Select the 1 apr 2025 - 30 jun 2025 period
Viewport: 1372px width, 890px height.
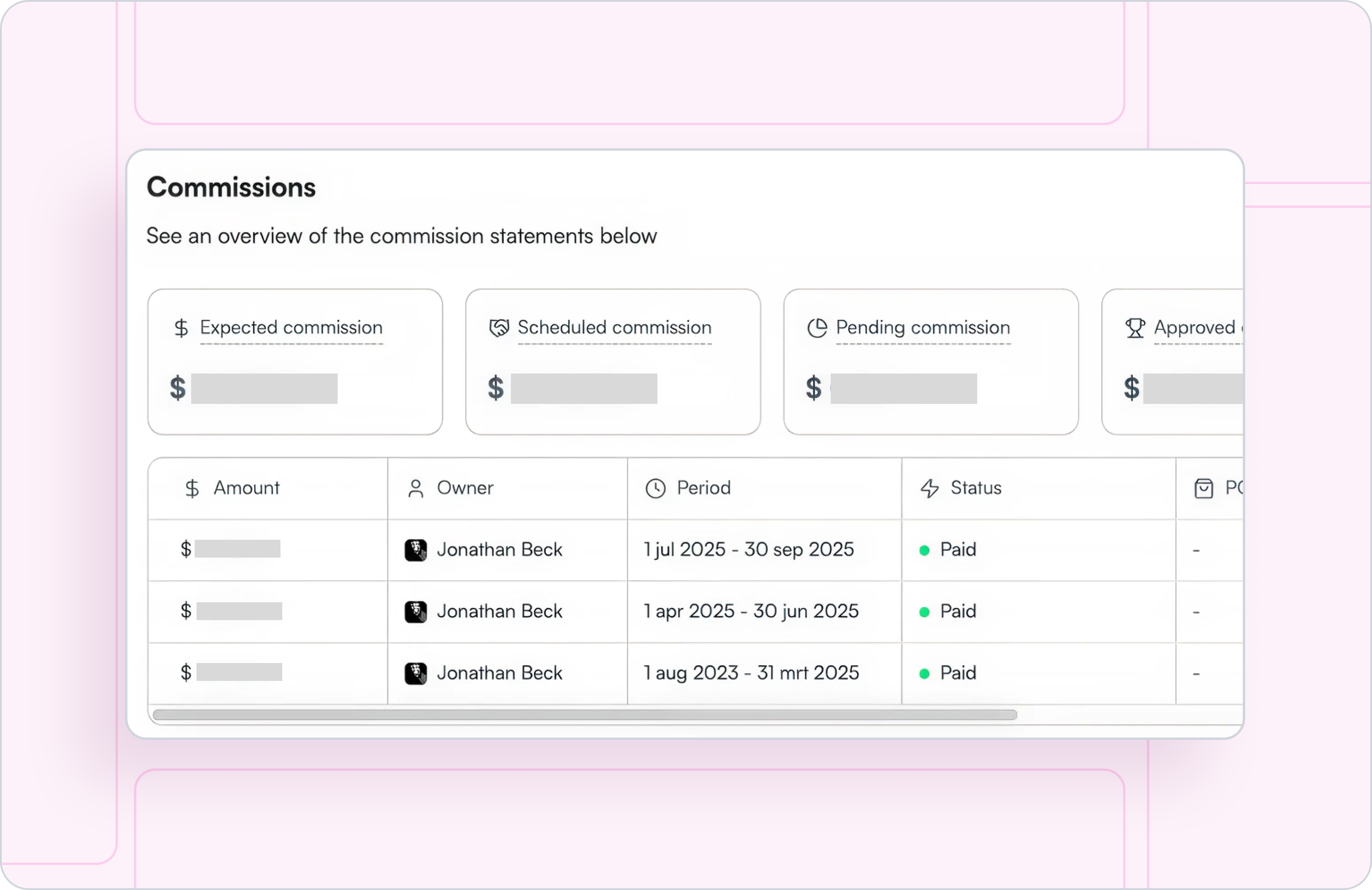coord(751,611)
